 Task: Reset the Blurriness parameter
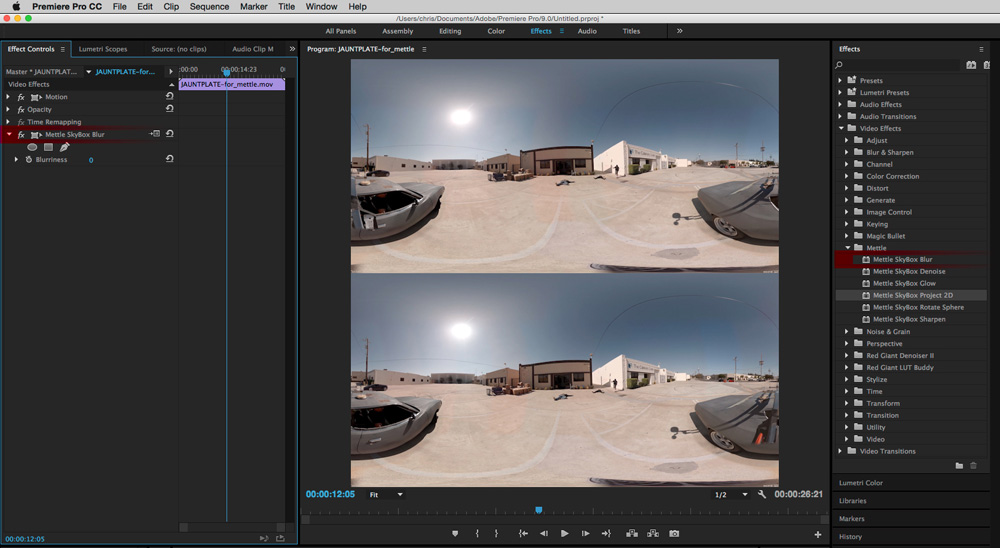coord(170,159)
